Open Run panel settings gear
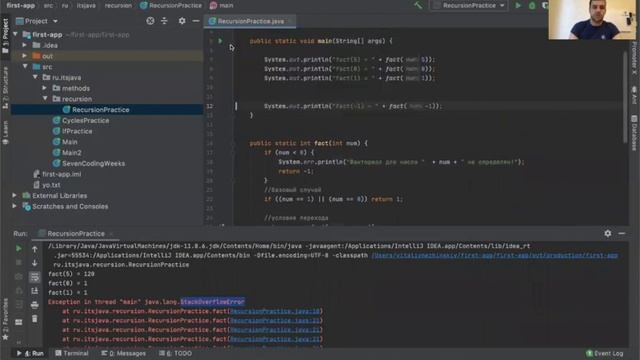The image size is (640, 360). tap(608, 233)
